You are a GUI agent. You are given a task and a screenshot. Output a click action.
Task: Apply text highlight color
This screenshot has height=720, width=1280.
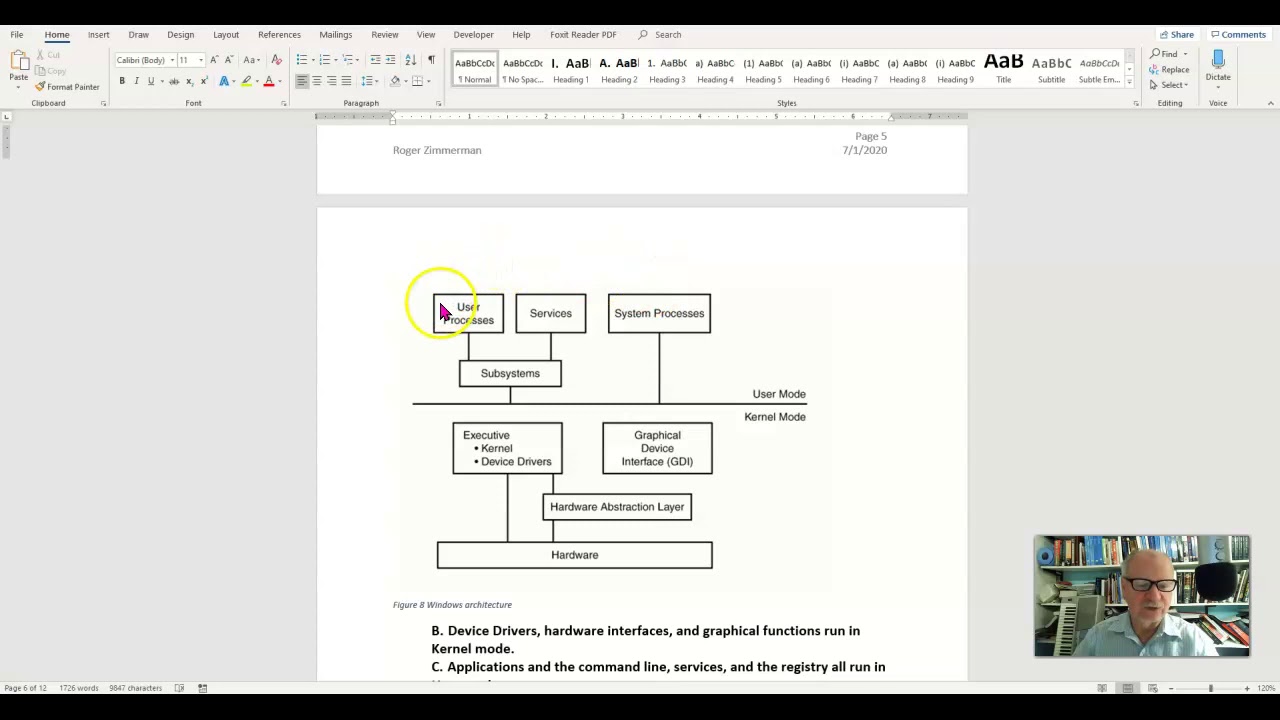[246, 81]
